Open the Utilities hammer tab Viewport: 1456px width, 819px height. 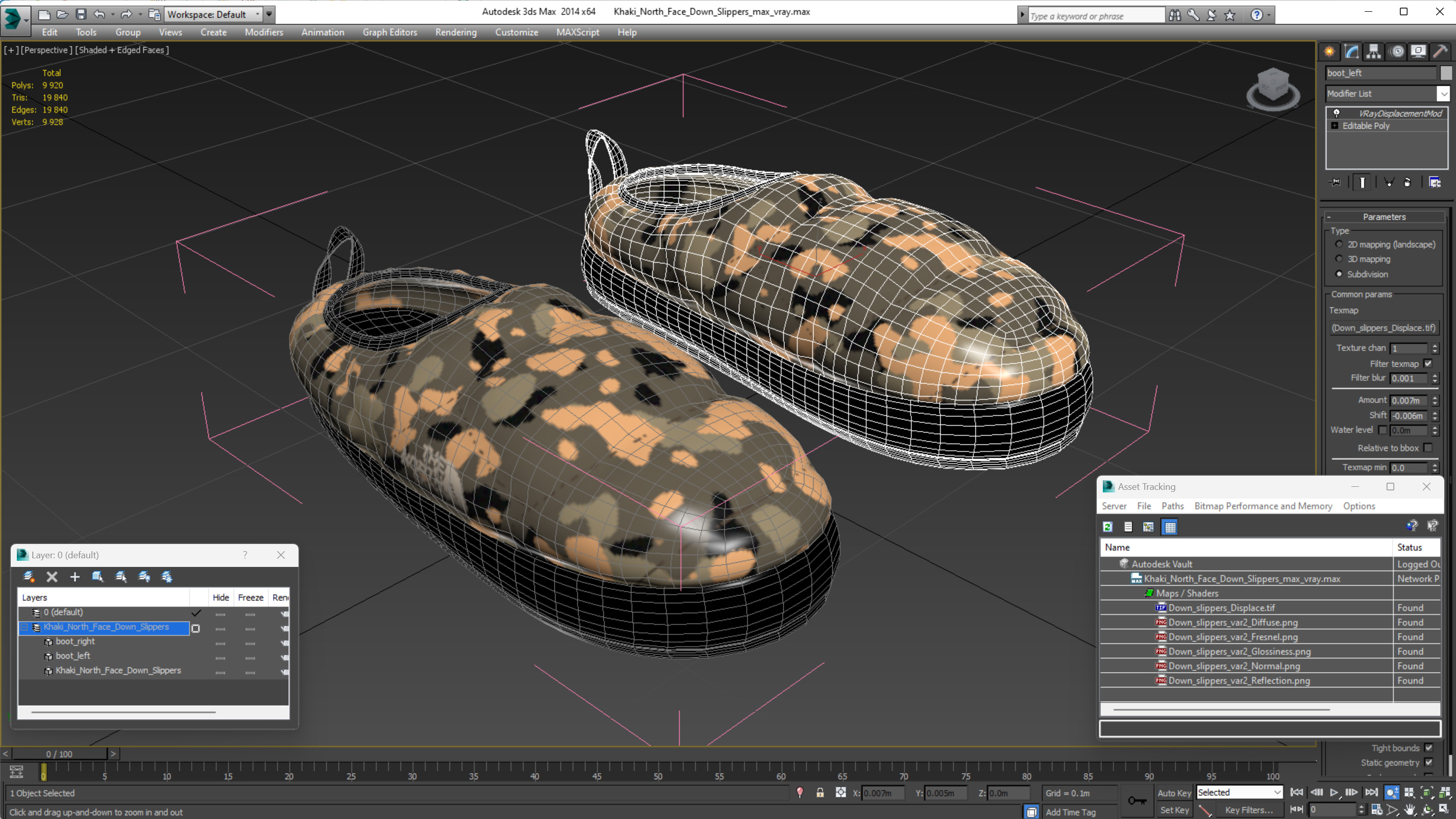coord(1440,52)
